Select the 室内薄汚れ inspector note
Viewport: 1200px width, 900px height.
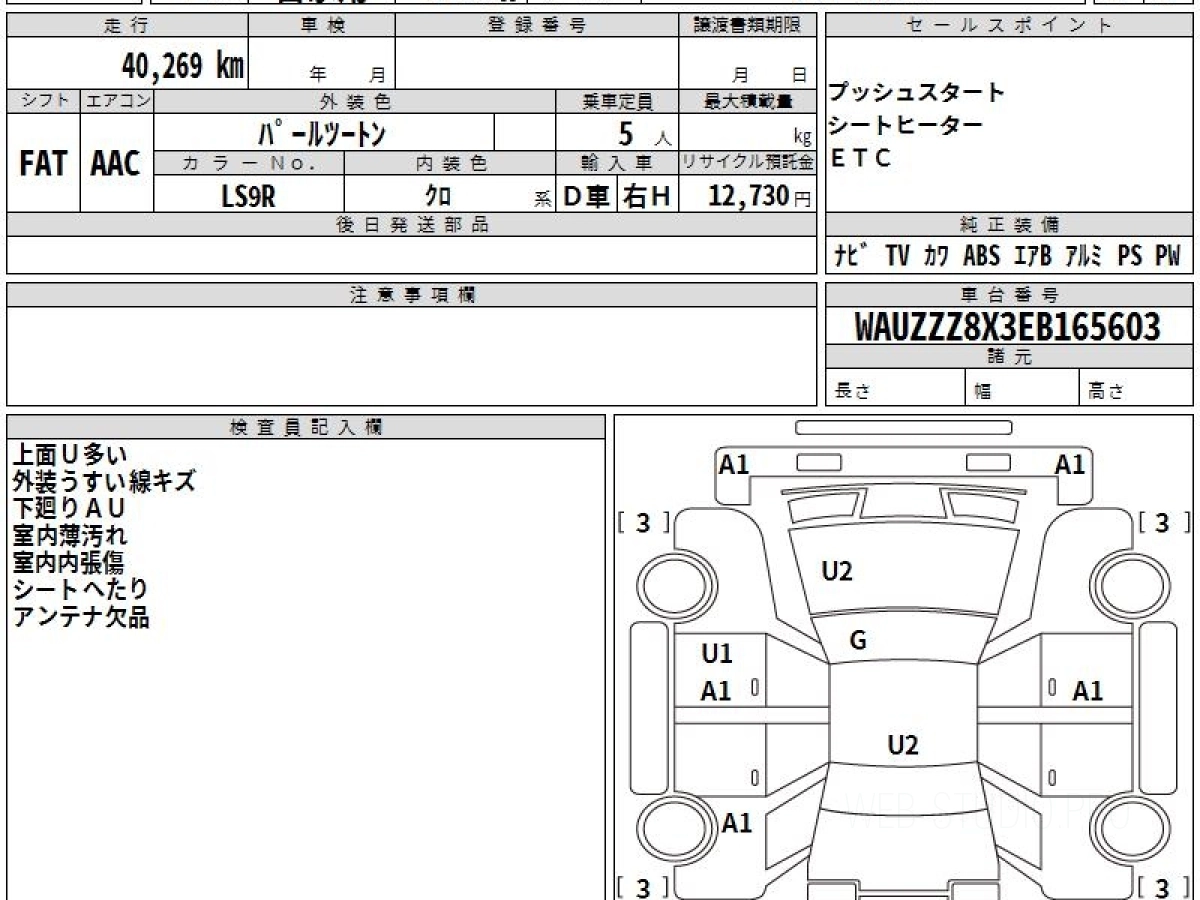click(70, 535)
